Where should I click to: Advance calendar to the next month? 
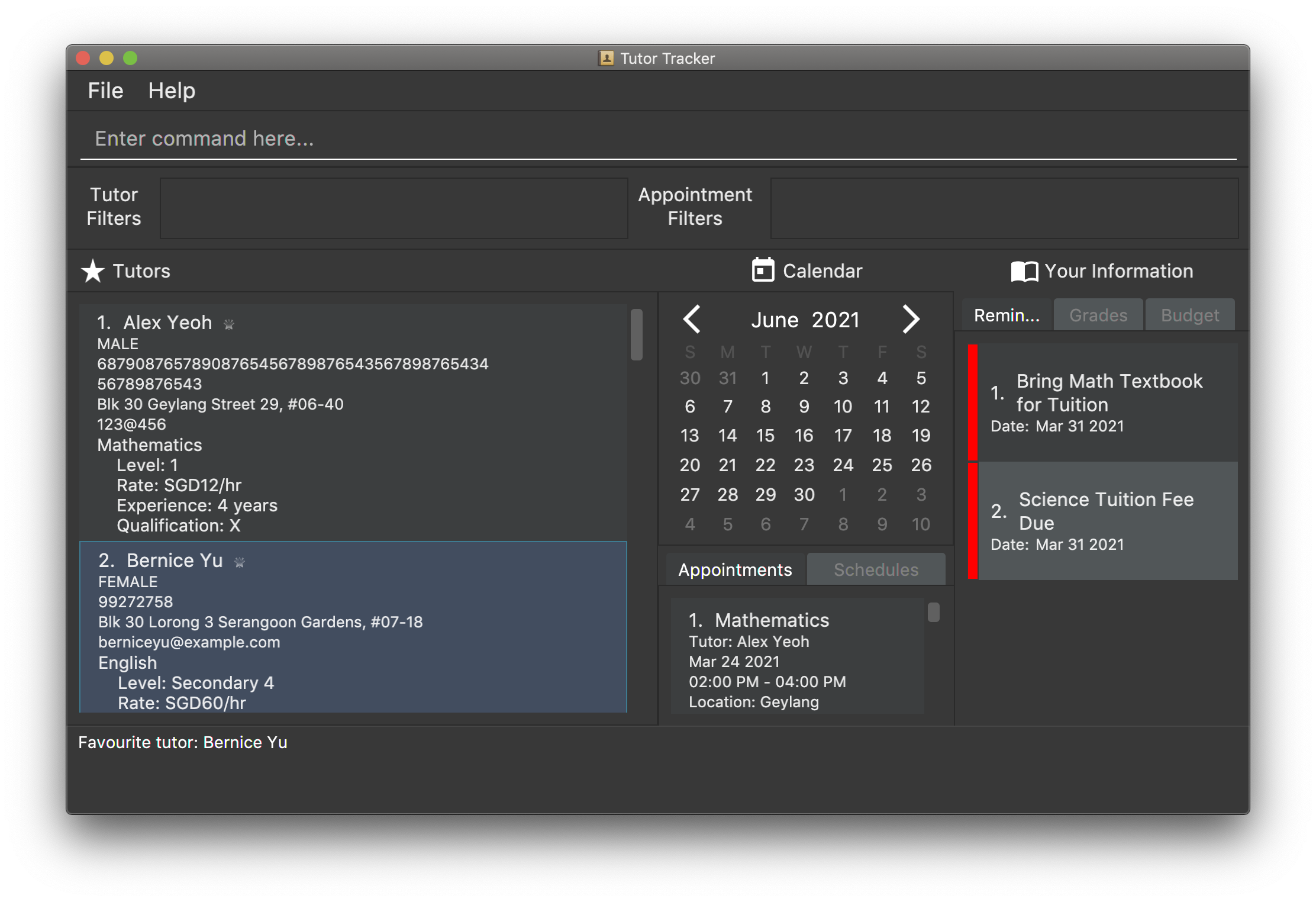(911, 319)
